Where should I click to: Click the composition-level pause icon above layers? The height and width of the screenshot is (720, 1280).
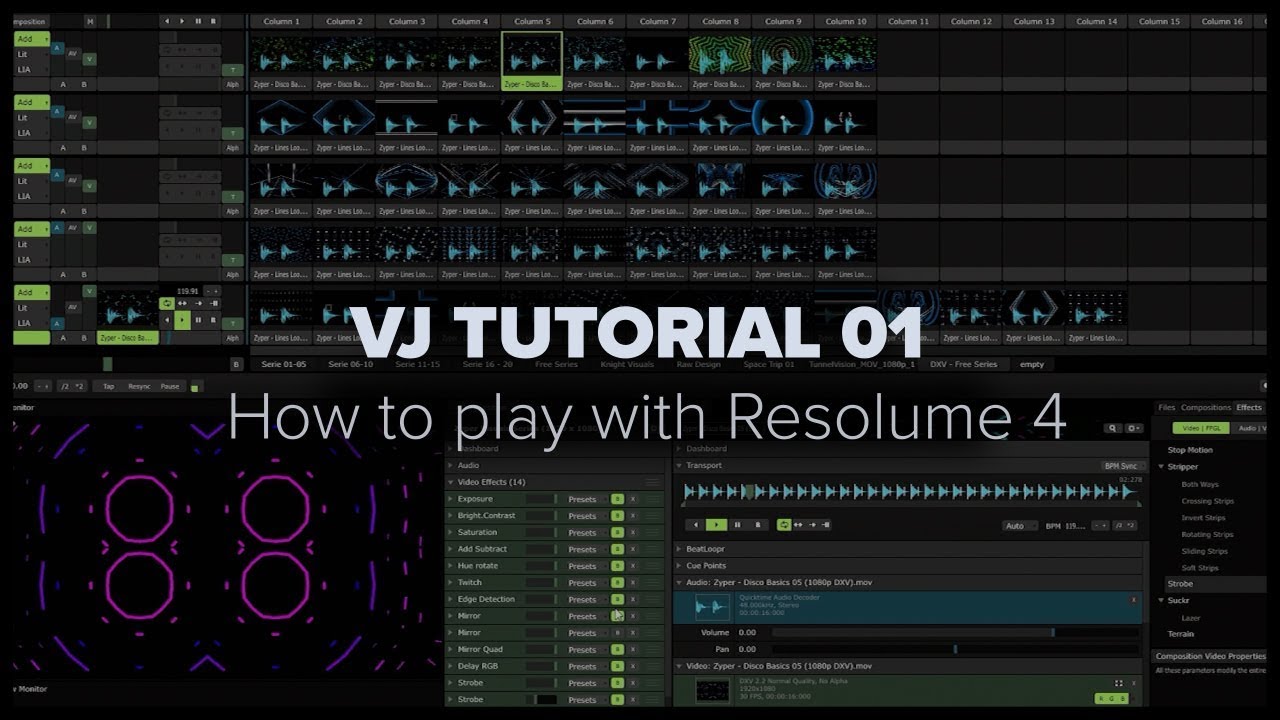pyautogui.click(x=198, y=21)
